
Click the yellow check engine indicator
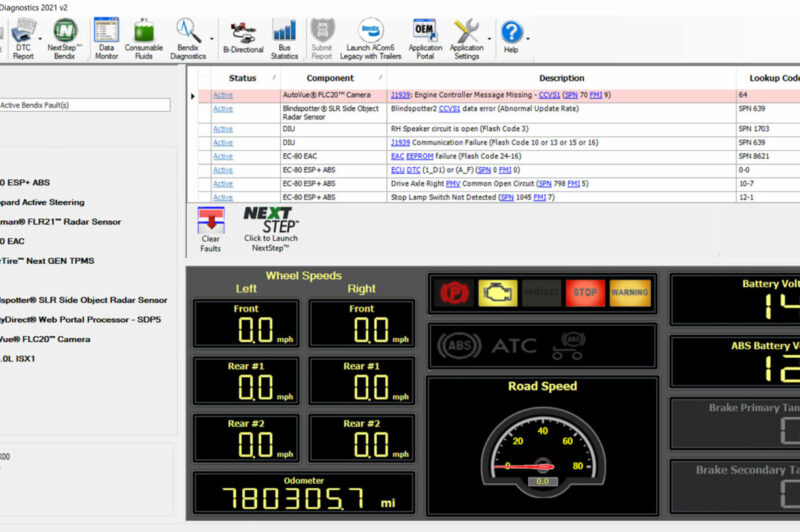click(x=498, y=293)
